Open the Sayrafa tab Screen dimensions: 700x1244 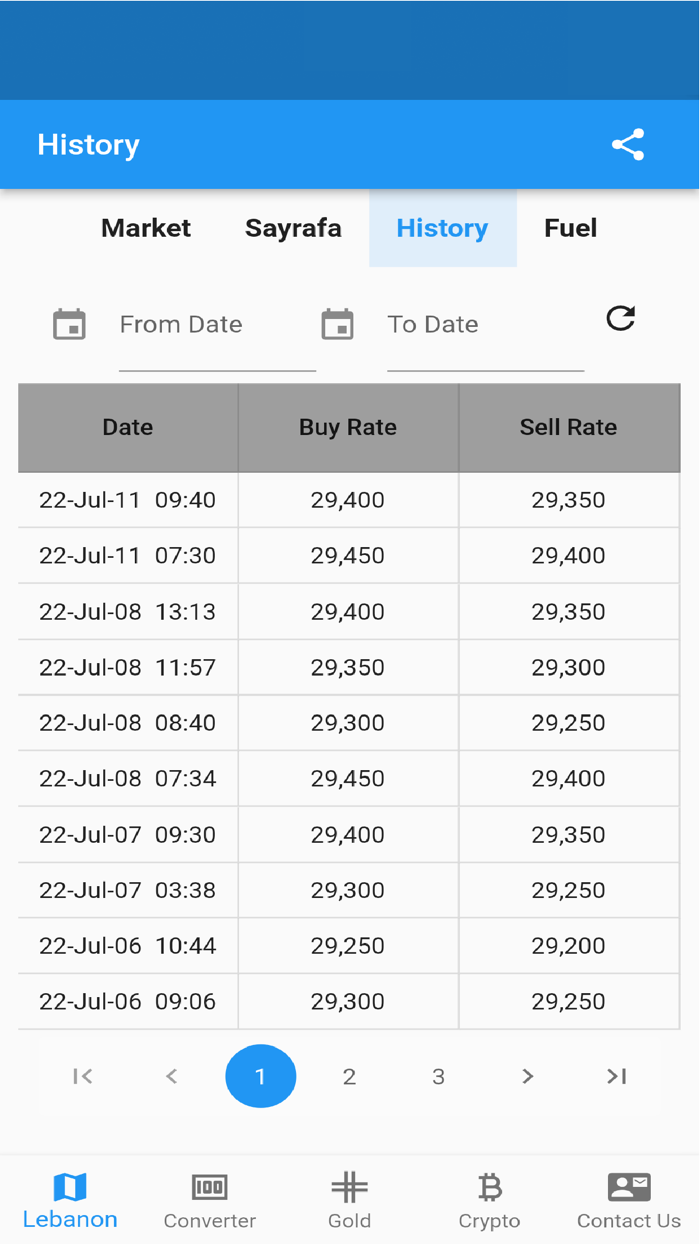(293, 228)
